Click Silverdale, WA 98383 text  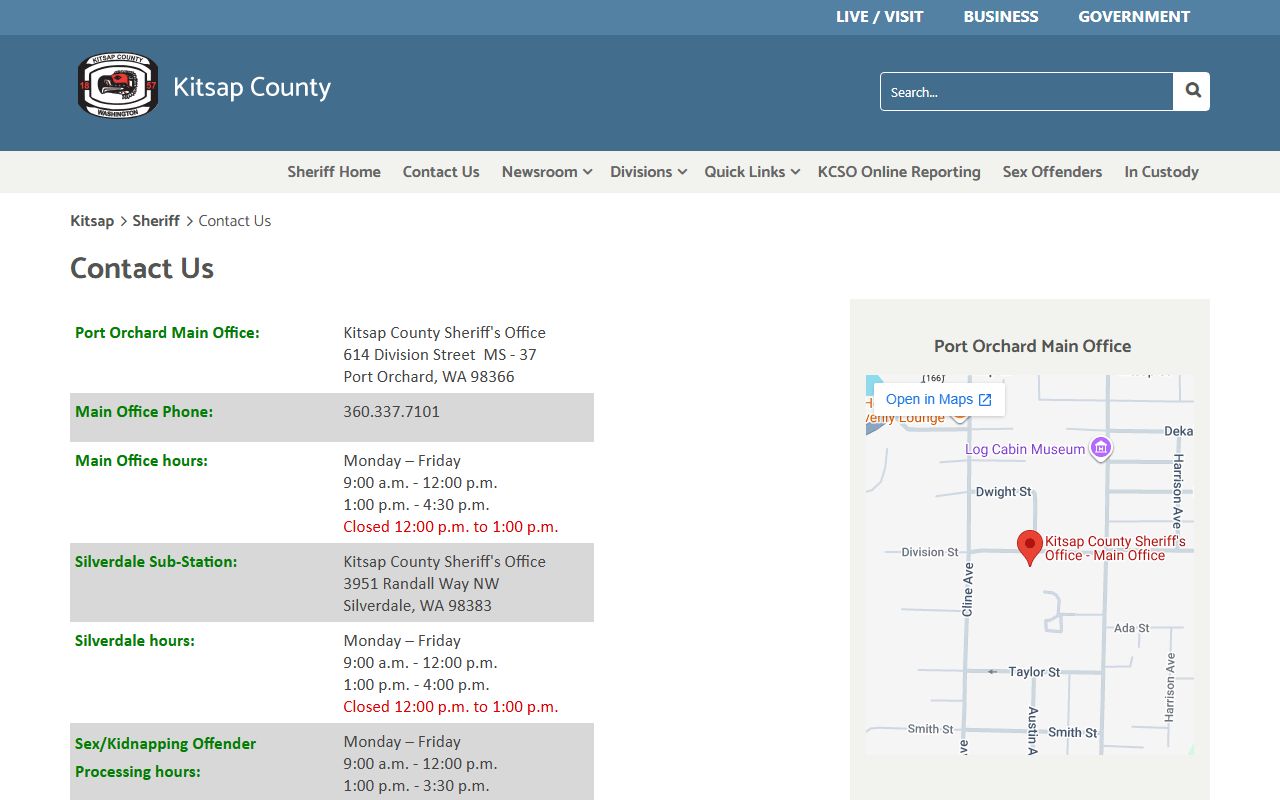click(x=417, y=605)
